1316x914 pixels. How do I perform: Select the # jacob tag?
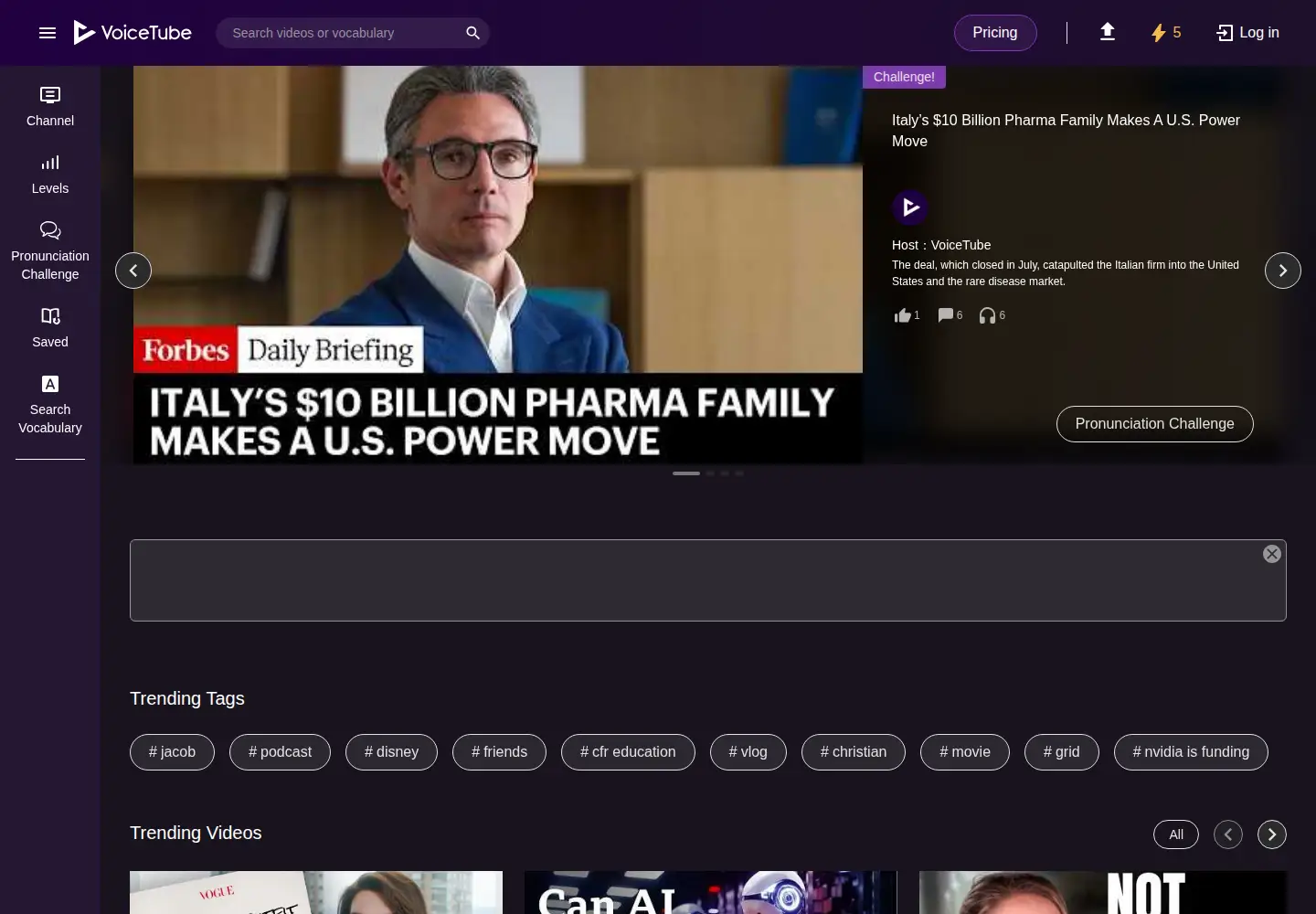(x=172, y=752)
